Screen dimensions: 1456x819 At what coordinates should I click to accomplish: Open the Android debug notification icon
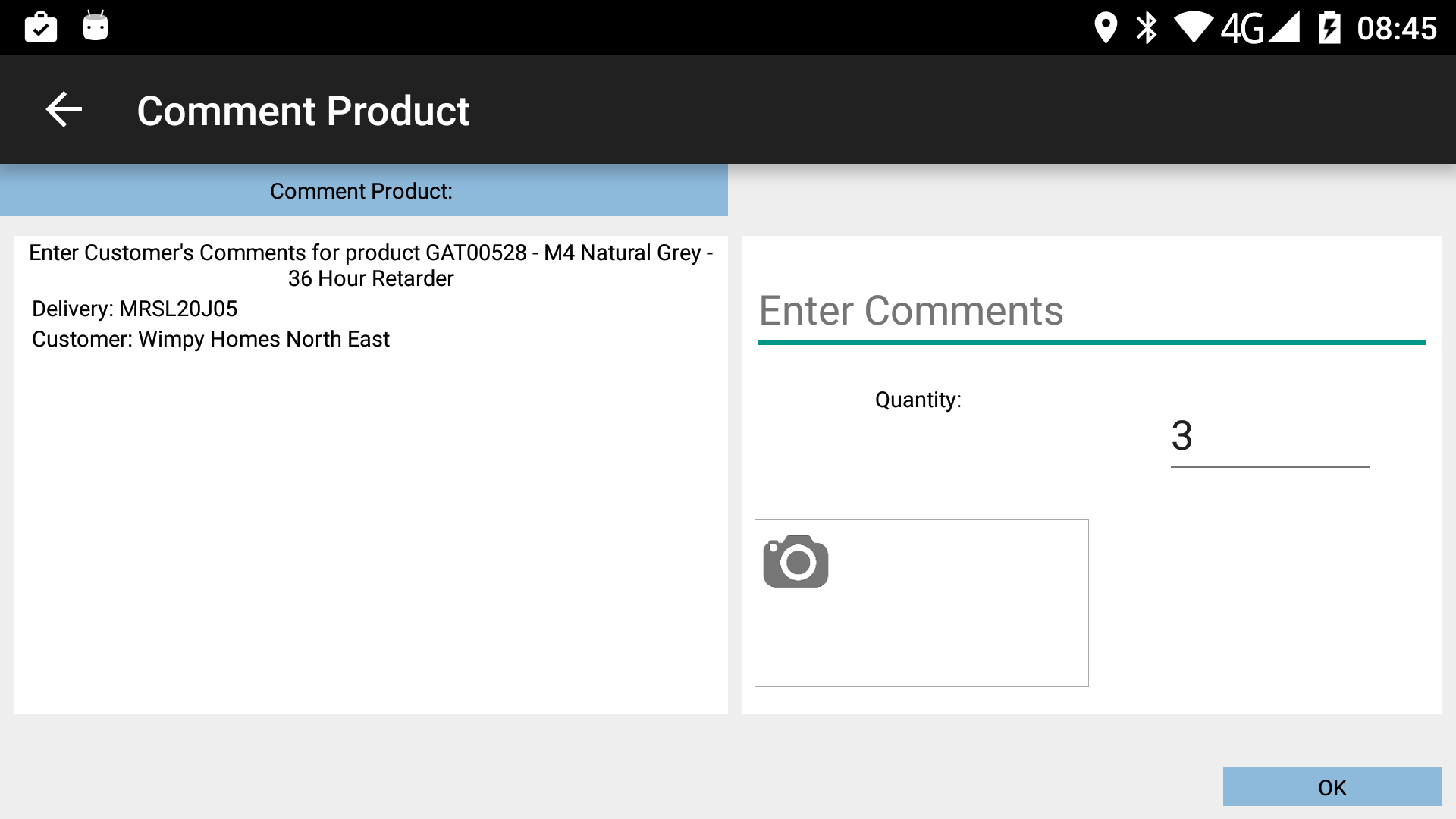(x=96, y=27)
